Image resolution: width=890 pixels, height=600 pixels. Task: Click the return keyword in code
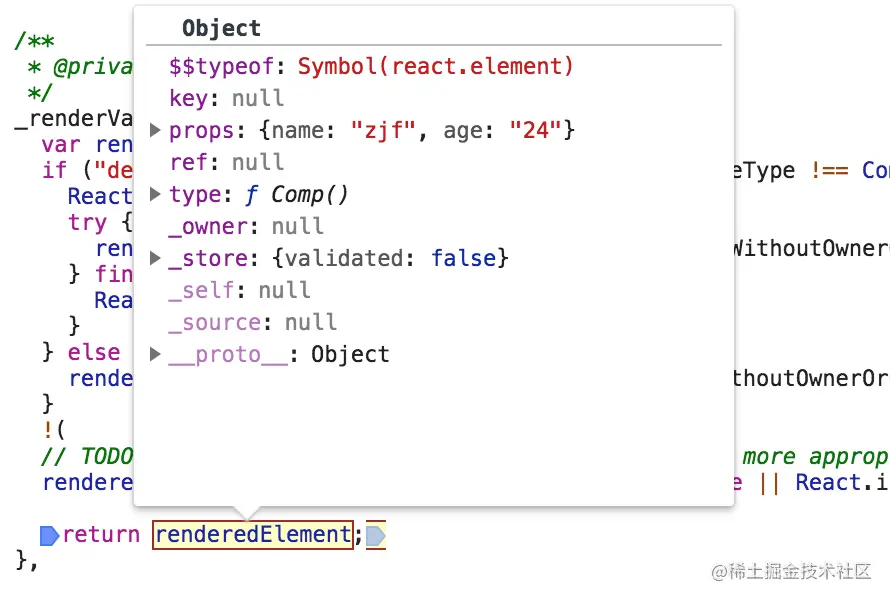point(101,535)
